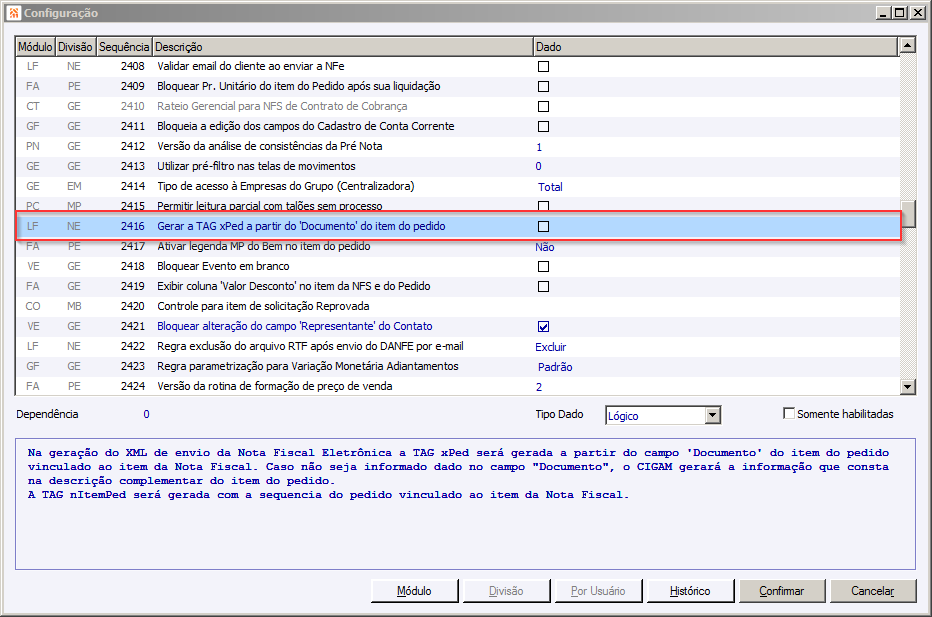
Task: Select row 'Versão da rotina de formação de preço'
Action: click(456, 386)
